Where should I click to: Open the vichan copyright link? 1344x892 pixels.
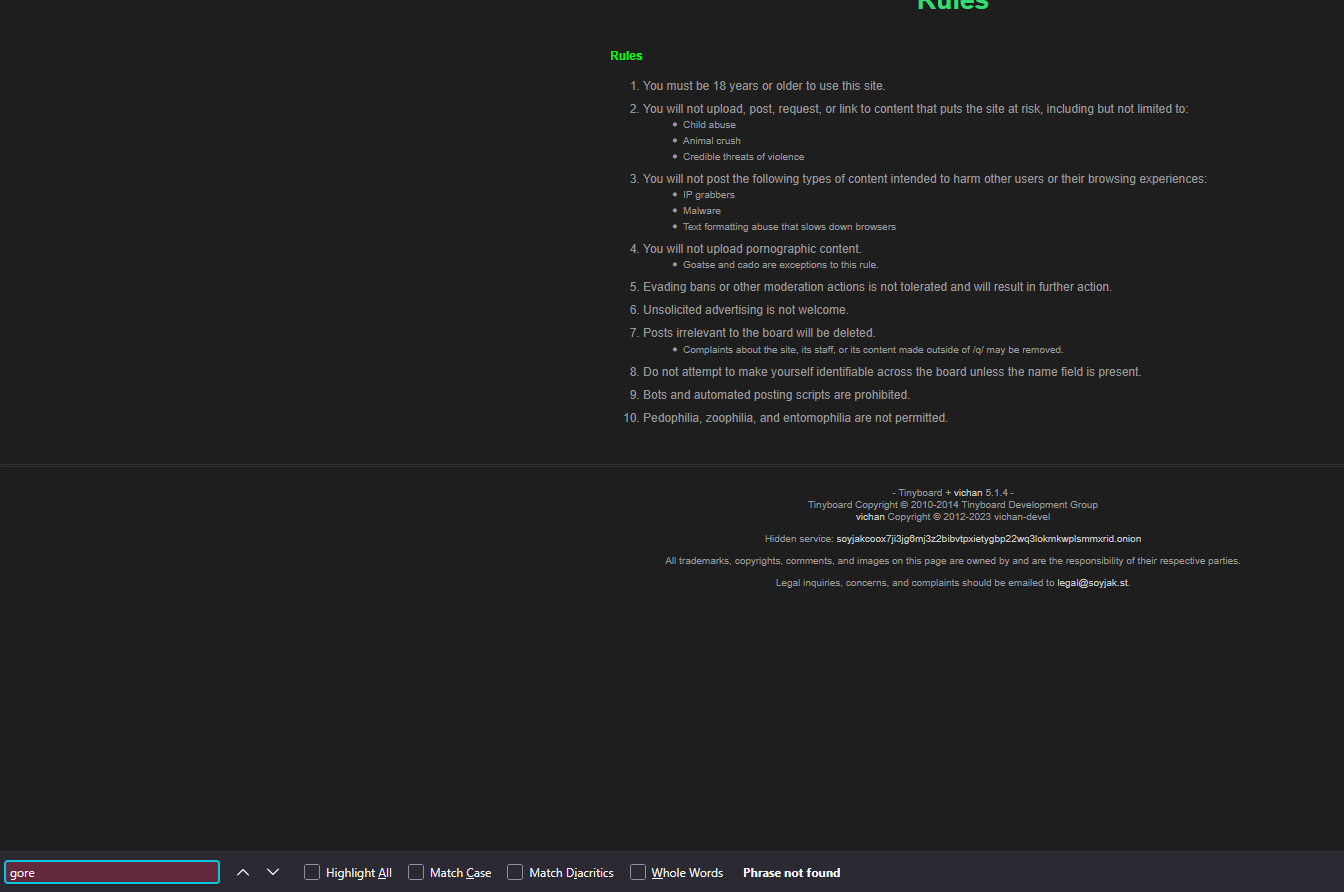[x=870, y=517]
